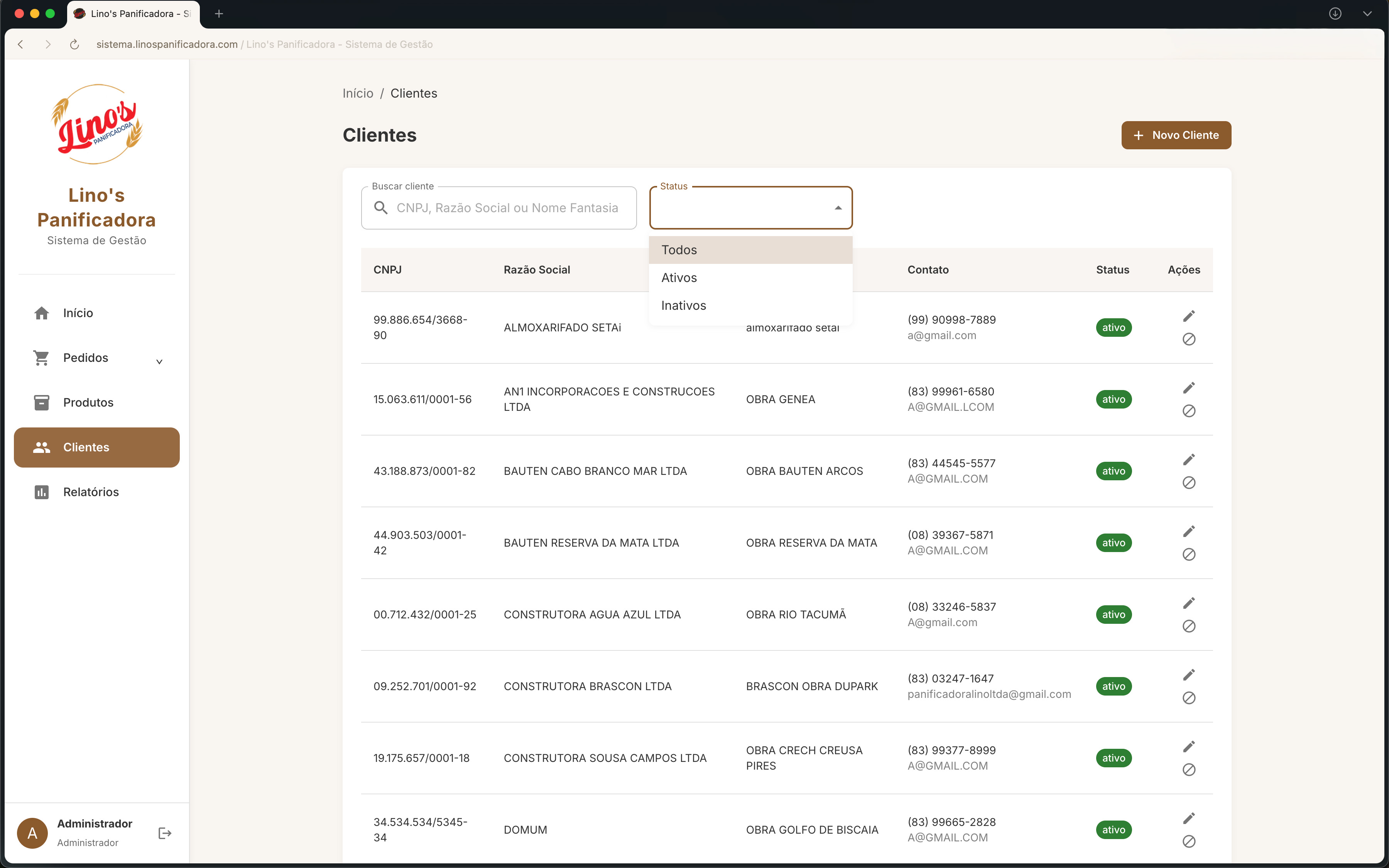
Task: Deactivate CONSTRUTORA BRASCON block icon
Action: [x=1189, y=698]
